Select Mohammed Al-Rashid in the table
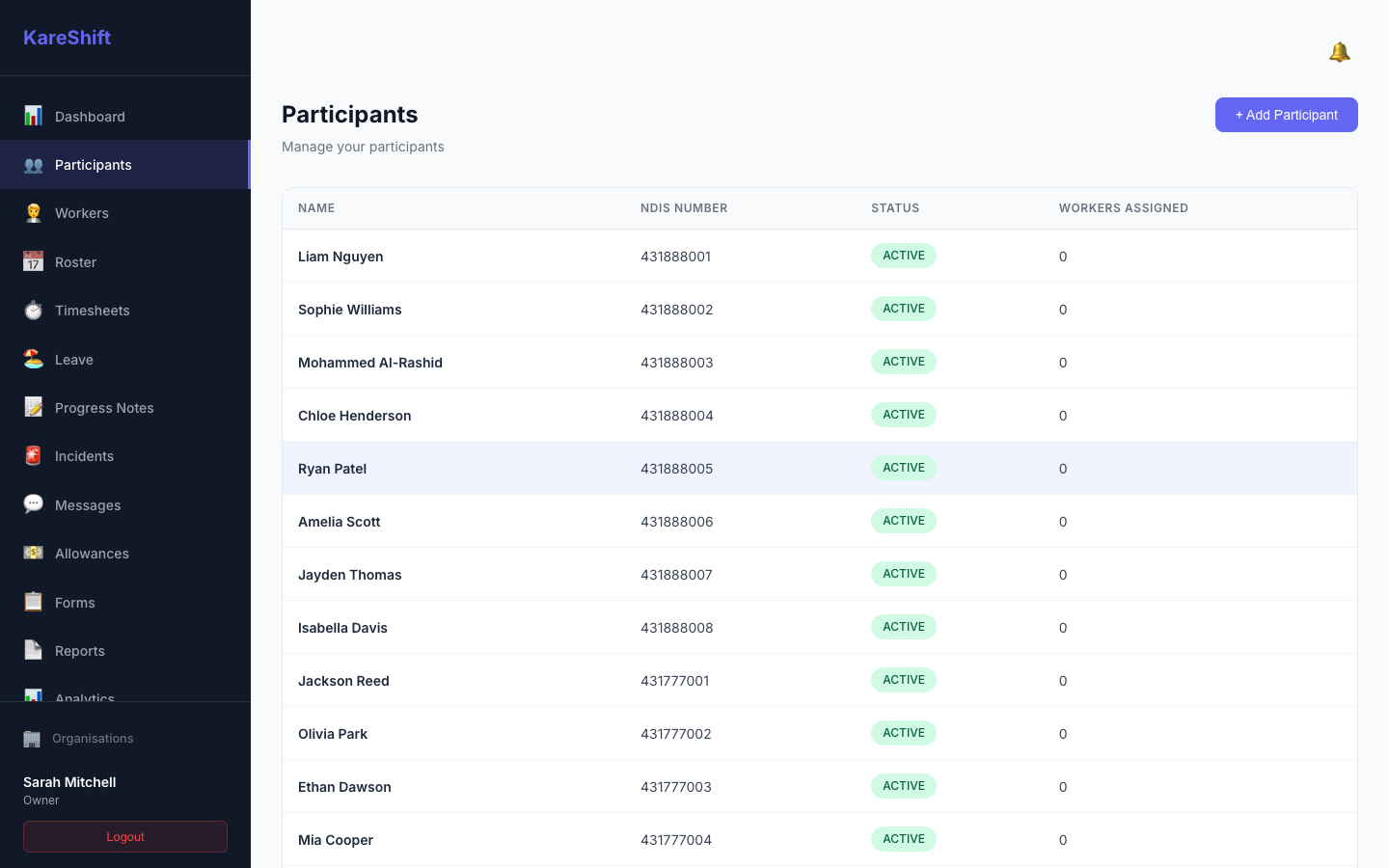1389x868 pixels. [x=370, y=363]
